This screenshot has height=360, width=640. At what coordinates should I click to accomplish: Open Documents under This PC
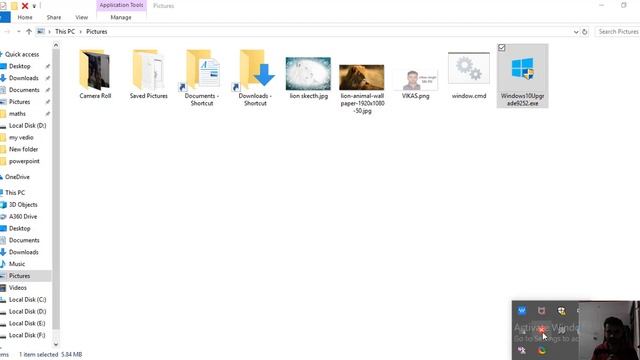point(24,240)
